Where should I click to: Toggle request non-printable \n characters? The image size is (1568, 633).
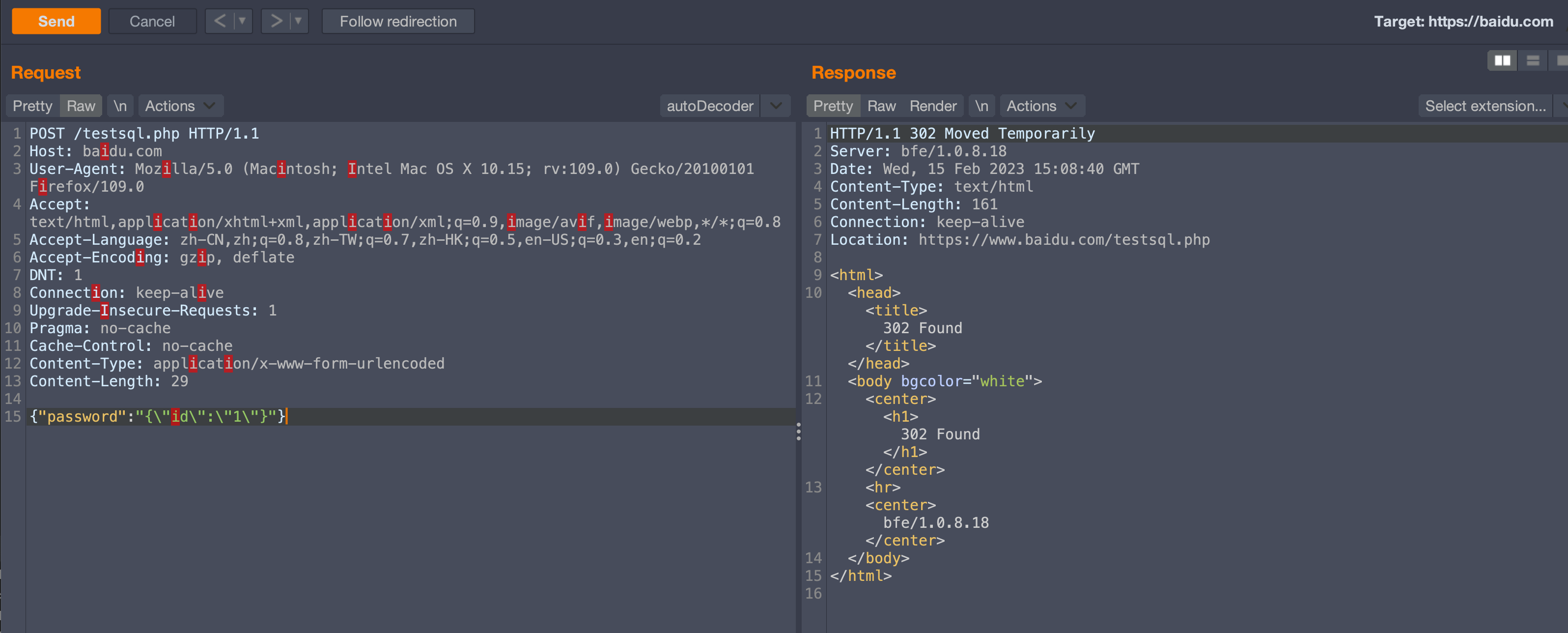[x=120, y=106]
